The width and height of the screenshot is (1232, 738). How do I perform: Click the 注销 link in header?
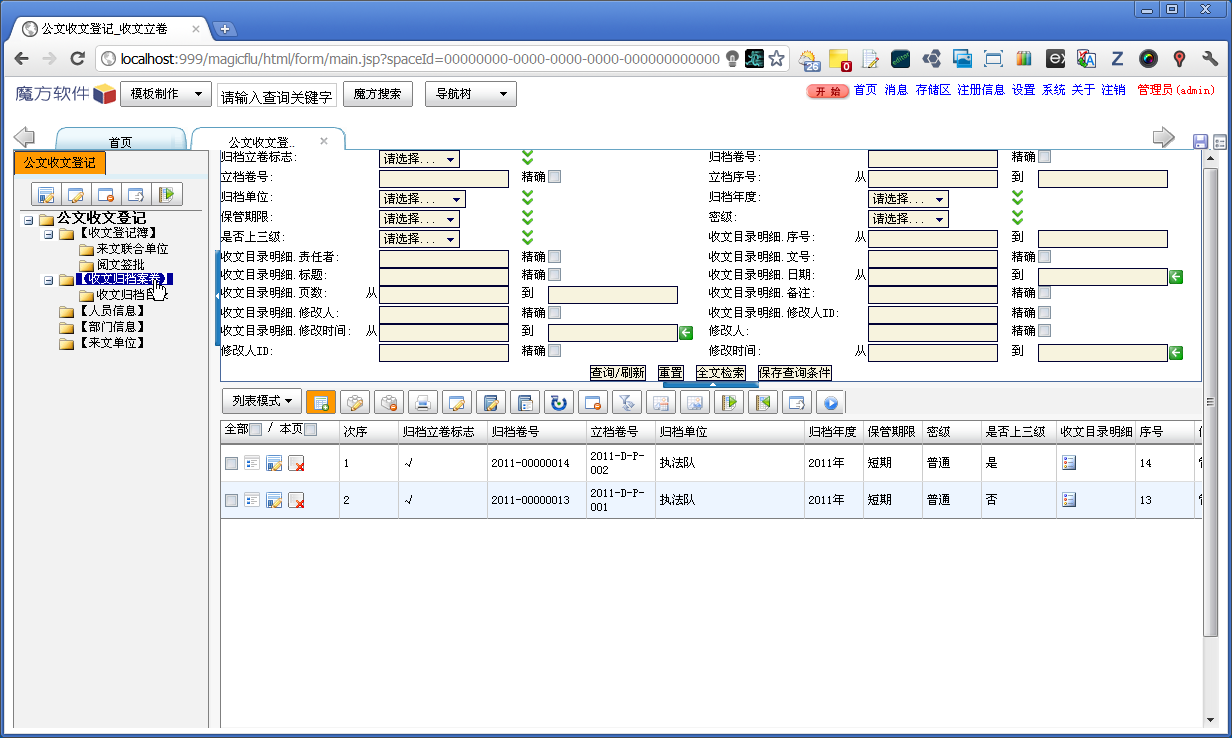[1113, 90]
